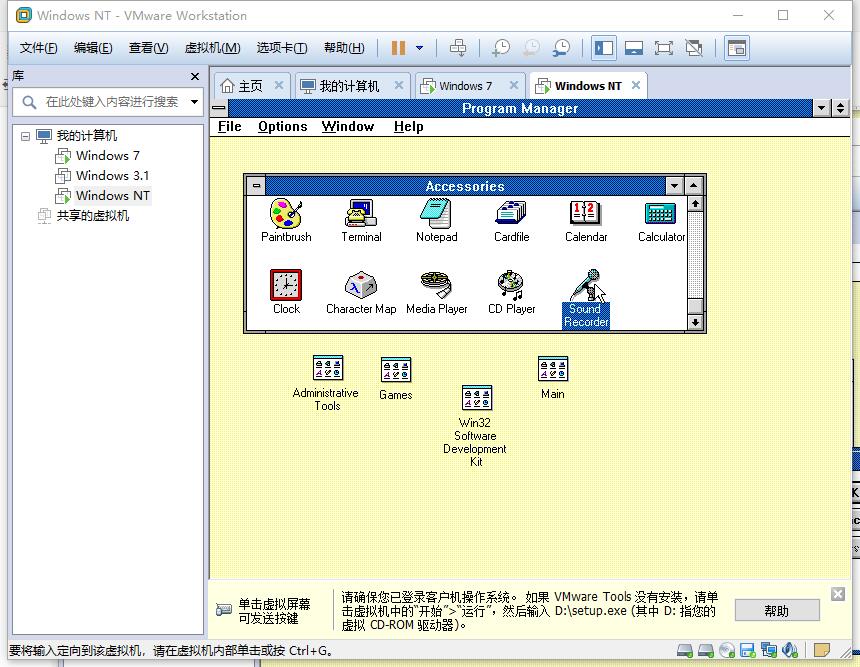The image size is (860, 667).
Task: Click the Accessories scrollbar down arrow
Action: [695, 322]
